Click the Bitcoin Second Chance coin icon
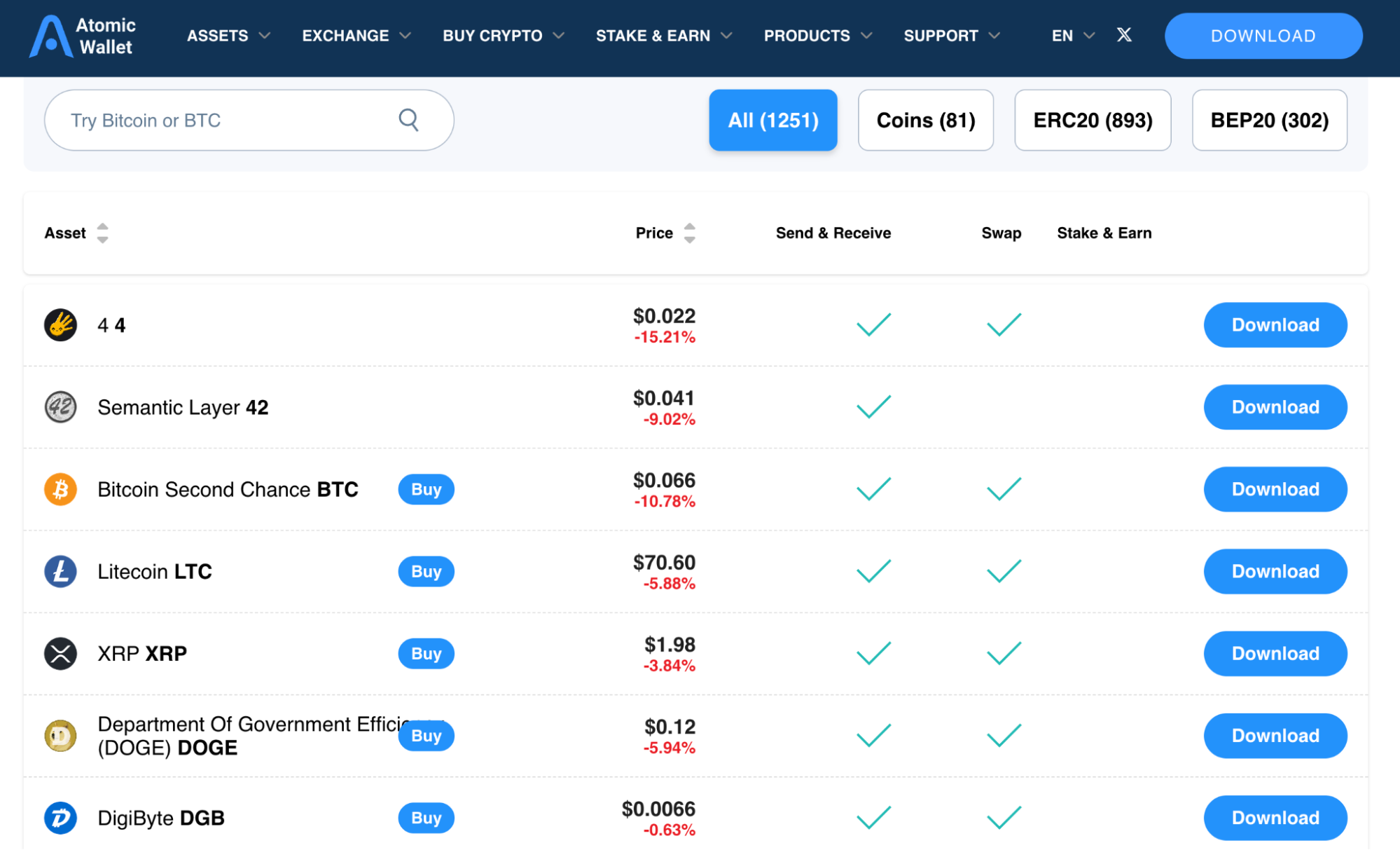Viewport: 1400px width, 850px height. 60,489
